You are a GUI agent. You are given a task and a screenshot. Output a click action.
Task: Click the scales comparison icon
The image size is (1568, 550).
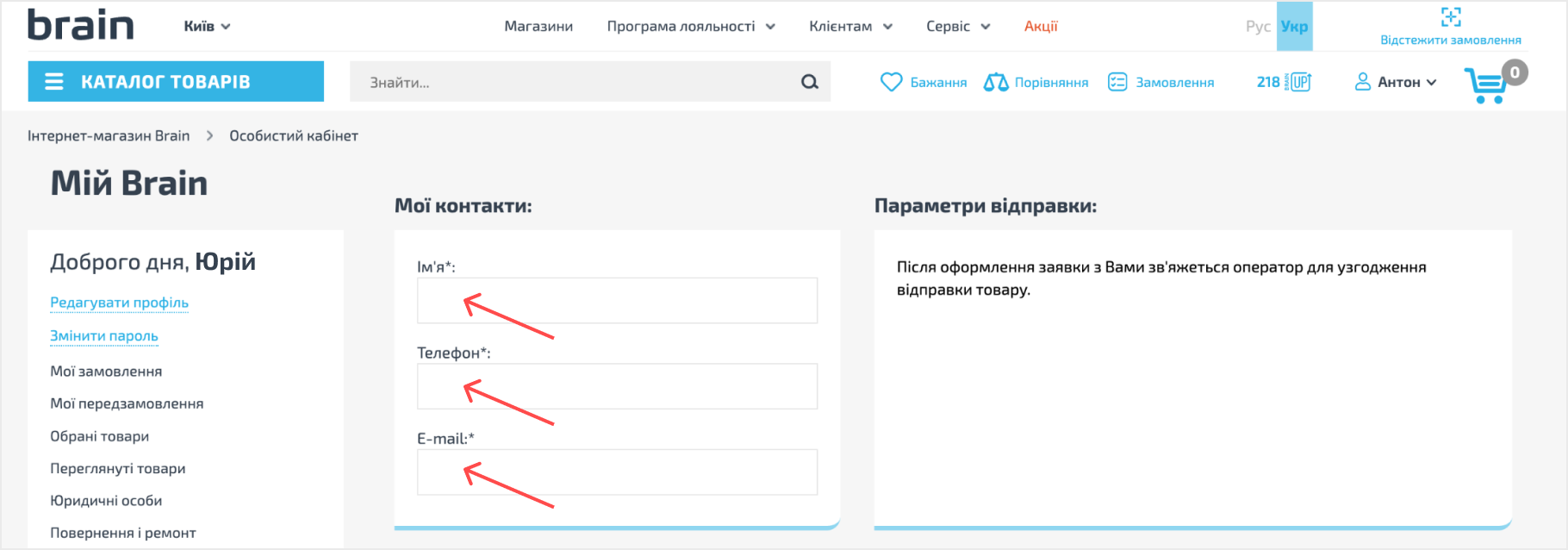(x=996, y=82)
